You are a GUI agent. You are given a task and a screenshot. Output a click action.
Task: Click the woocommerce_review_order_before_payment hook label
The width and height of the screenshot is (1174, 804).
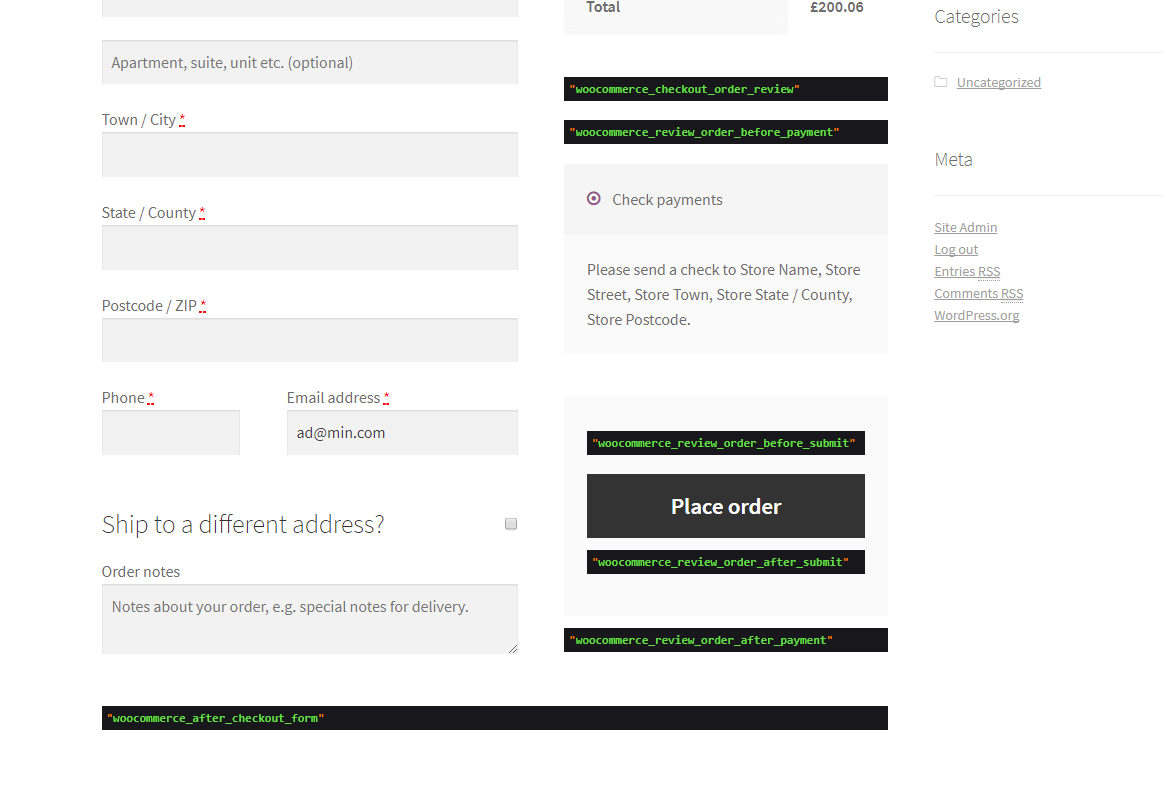(726, 132)
